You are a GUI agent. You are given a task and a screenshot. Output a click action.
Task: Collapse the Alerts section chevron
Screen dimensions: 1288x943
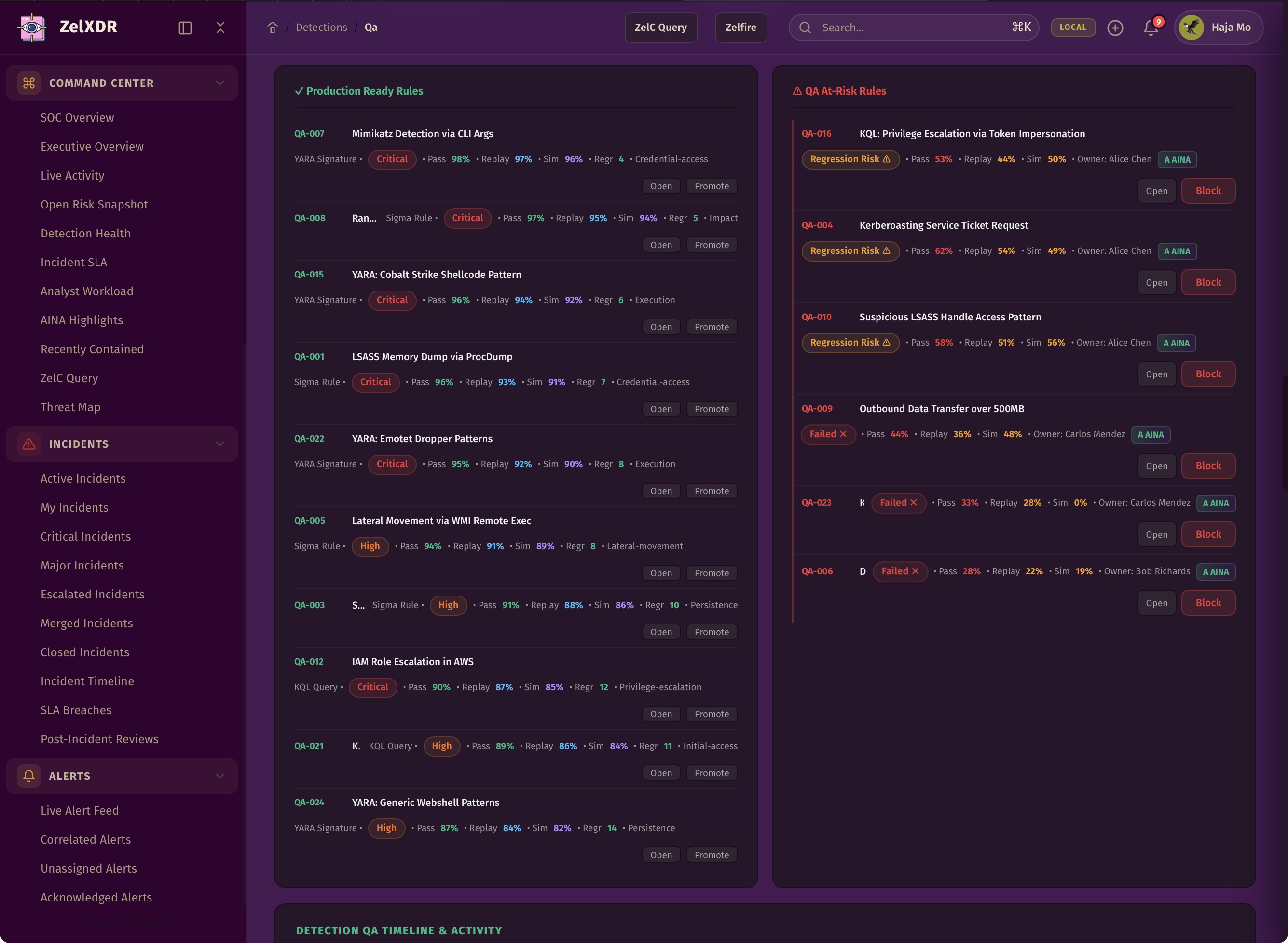tap(219, 775)
